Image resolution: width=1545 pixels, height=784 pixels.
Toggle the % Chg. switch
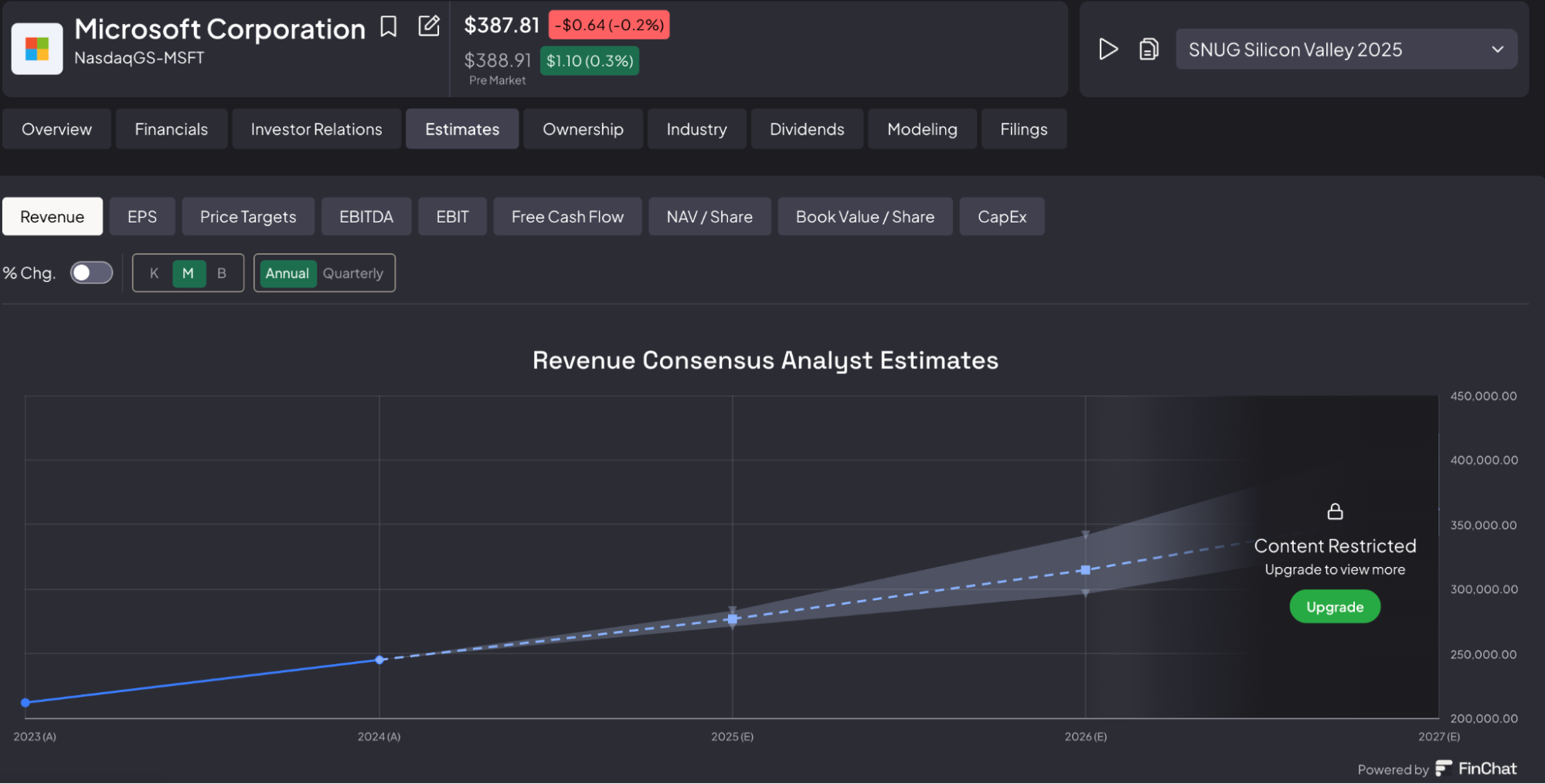click(x=91, y=273)
